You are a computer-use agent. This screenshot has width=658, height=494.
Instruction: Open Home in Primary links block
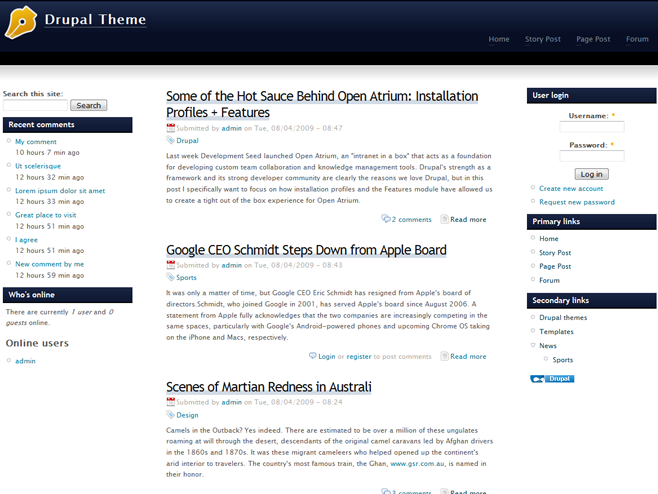[548, 238]
